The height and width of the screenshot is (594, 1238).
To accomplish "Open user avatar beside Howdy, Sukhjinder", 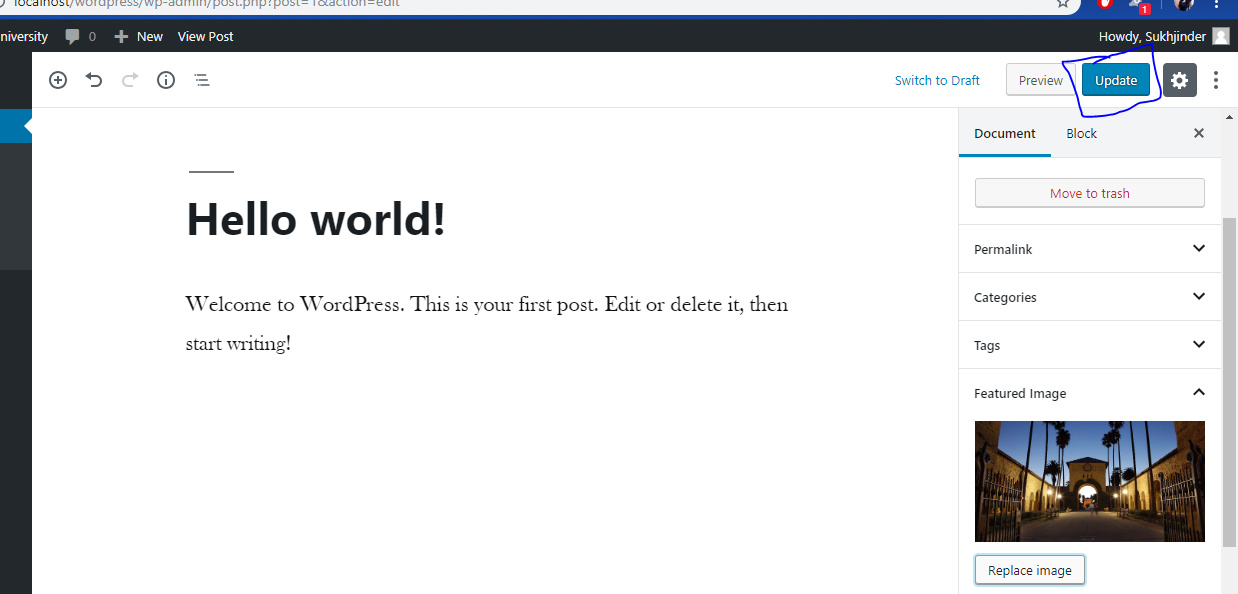I will pos(1221,36).
